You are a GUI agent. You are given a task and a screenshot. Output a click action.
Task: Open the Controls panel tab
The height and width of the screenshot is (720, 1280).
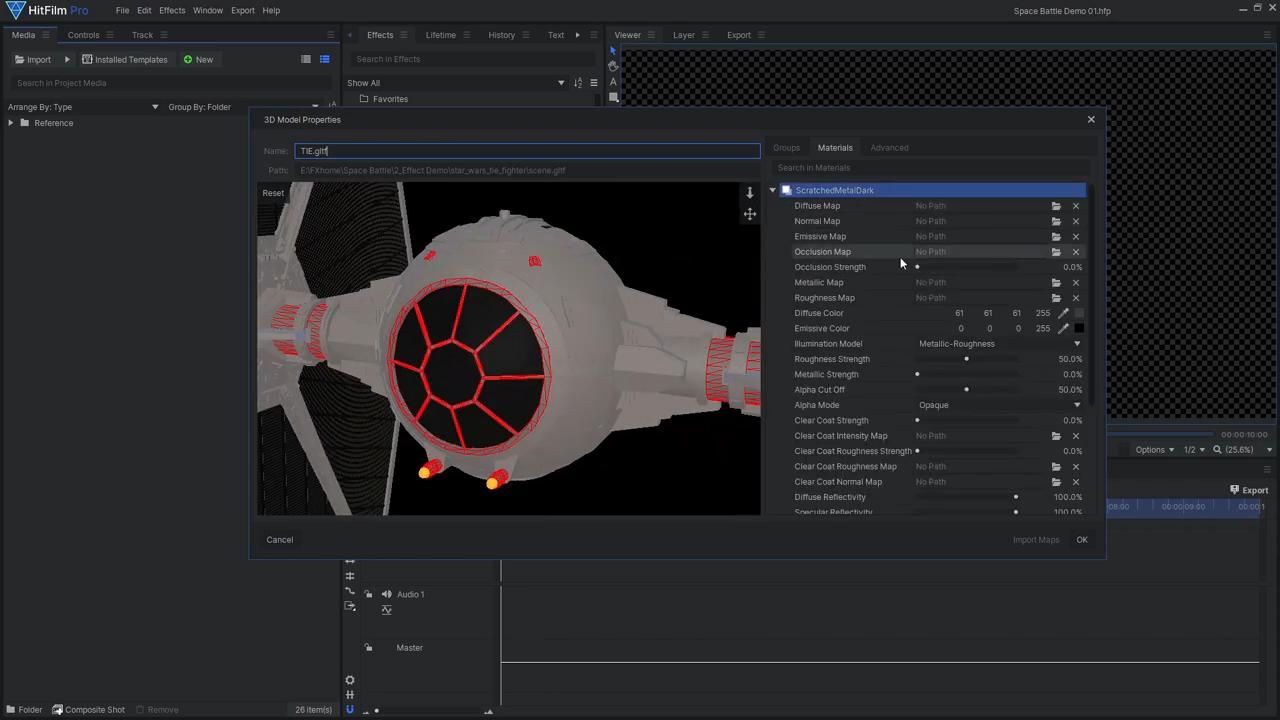point(83,35)
